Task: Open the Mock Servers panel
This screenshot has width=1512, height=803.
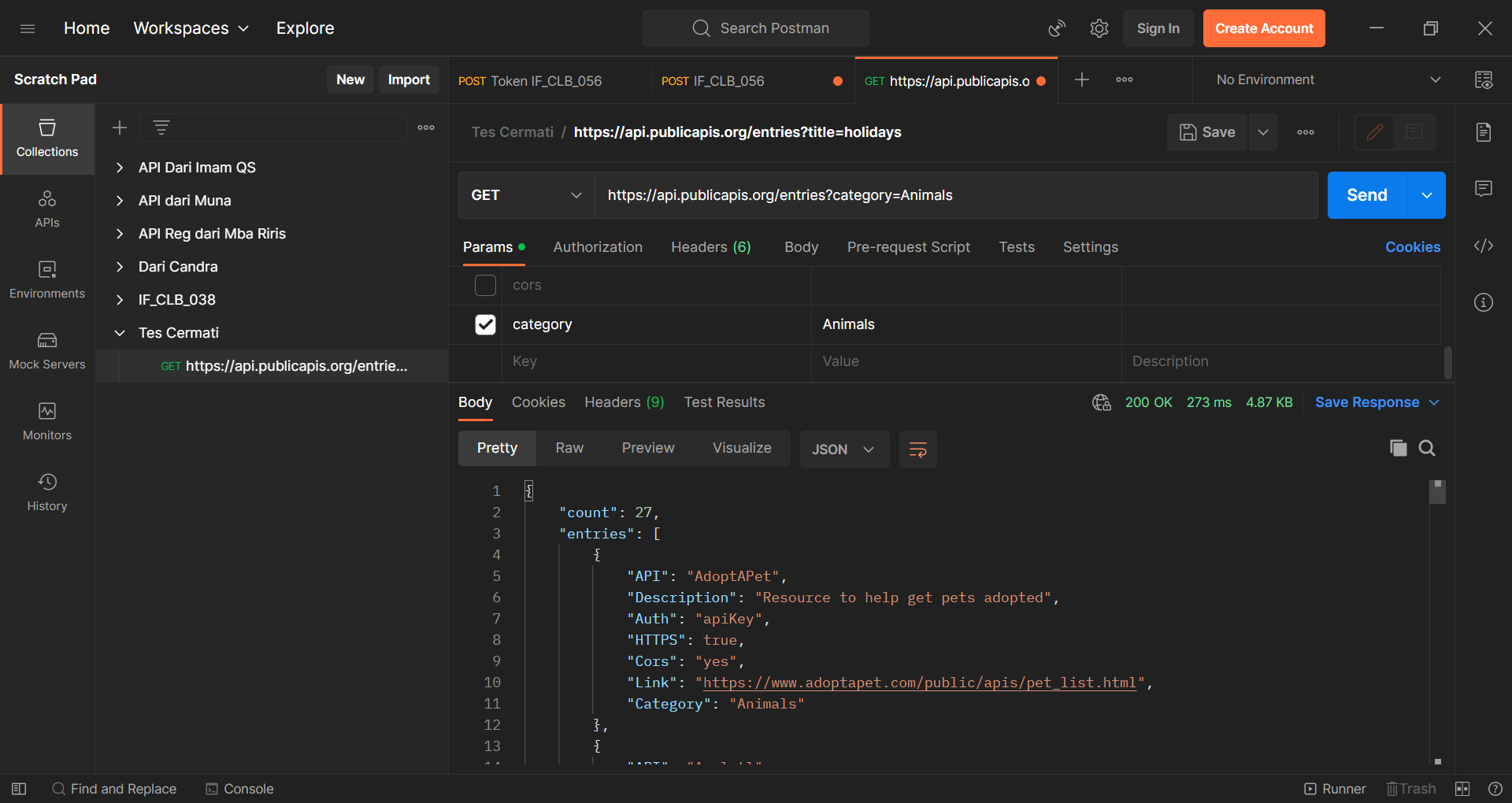Action: click(46, 350)
